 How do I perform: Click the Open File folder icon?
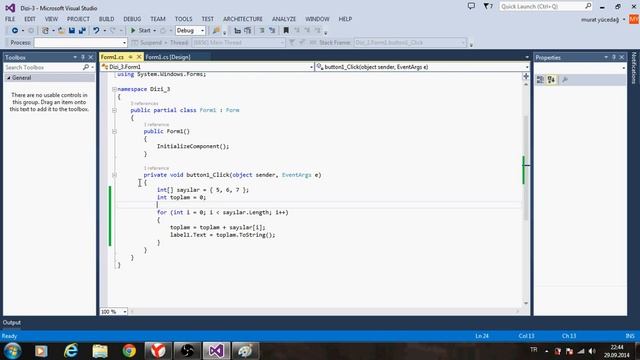pyautogui.click(x=61, y=31)
